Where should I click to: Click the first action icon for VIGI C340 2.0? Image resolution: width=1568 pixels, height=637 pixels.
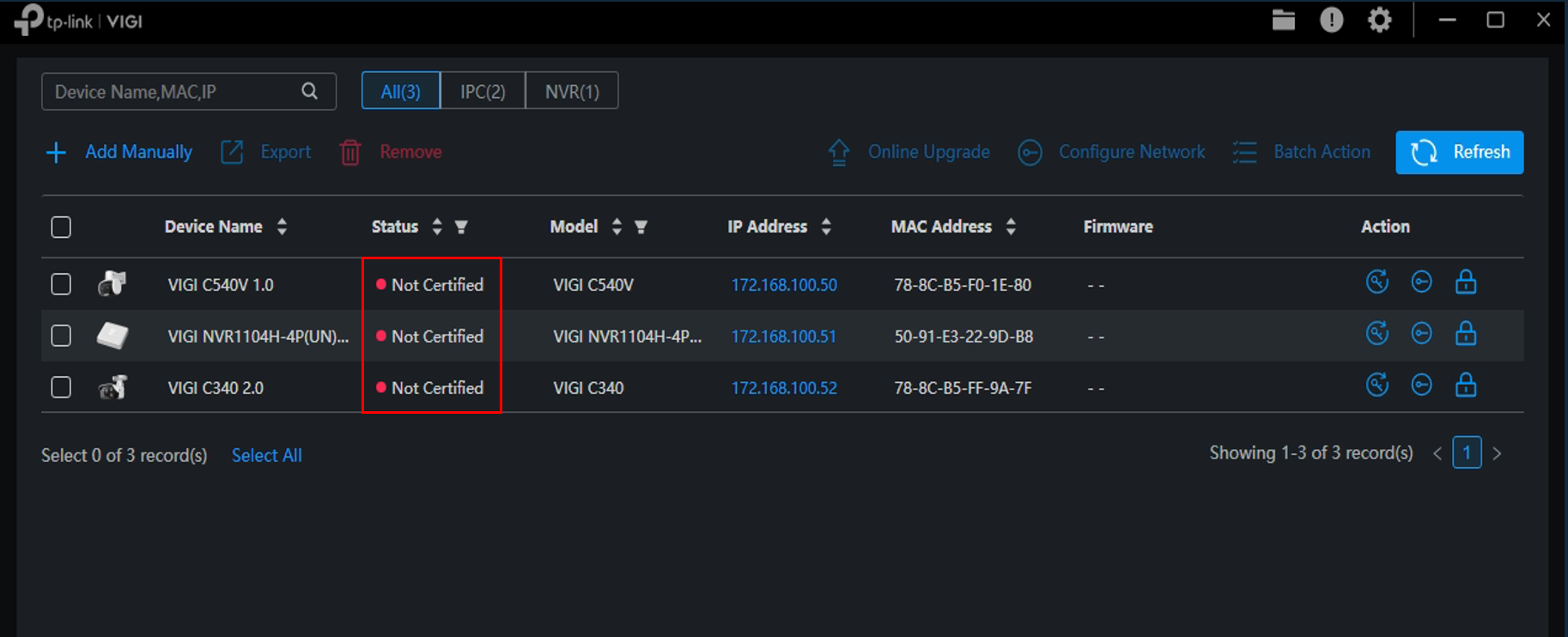click(x=1377, y=385)
